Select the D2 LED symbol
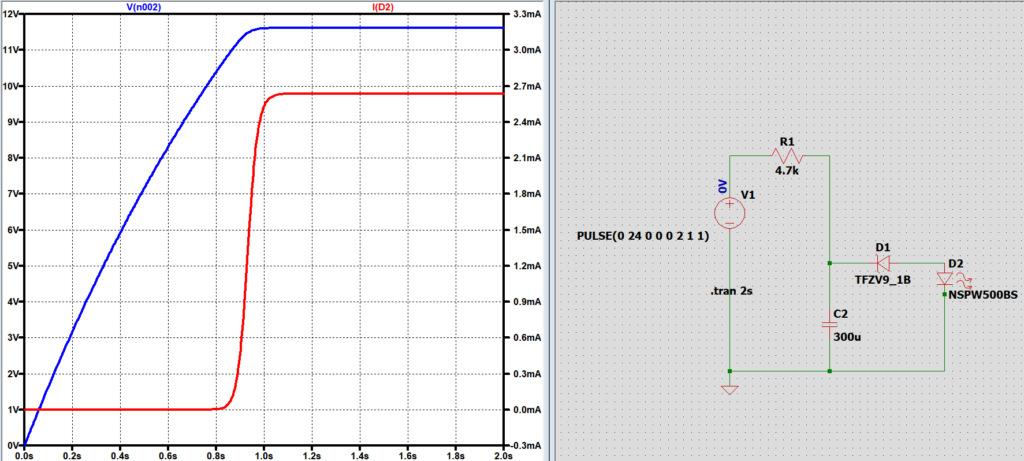The height and width of the screenshot is (461, 1024). [x=945, y=279]
